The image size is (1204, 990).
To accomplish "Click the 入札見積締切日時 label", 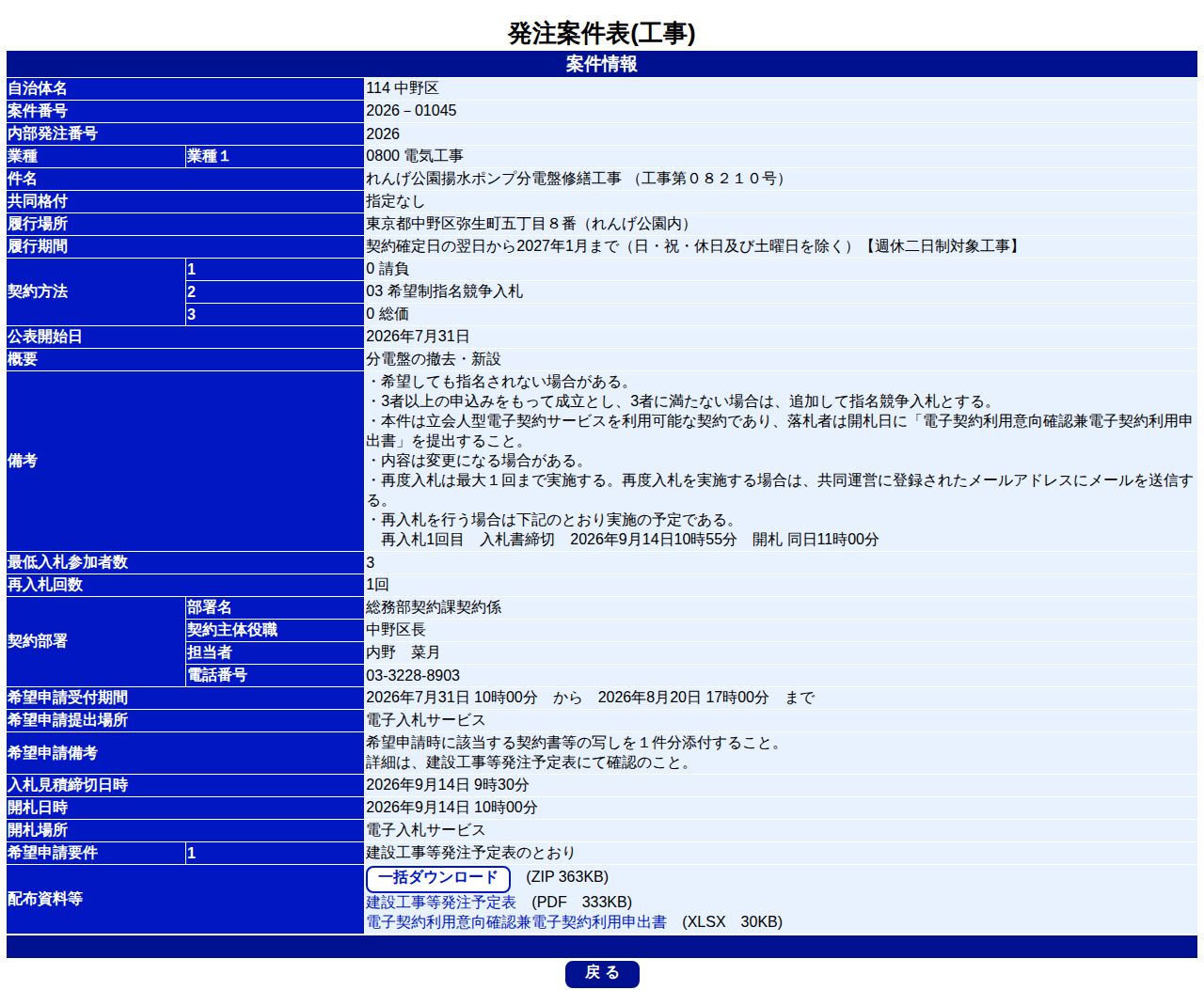I will [x=68, y=785].
